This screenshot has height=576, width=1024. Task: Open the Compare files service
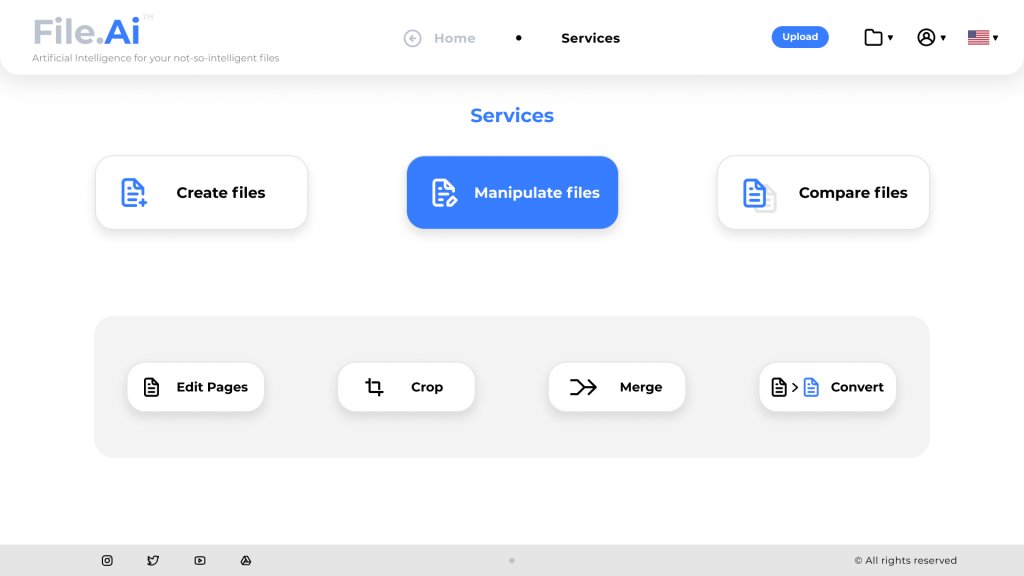point(823,193)
